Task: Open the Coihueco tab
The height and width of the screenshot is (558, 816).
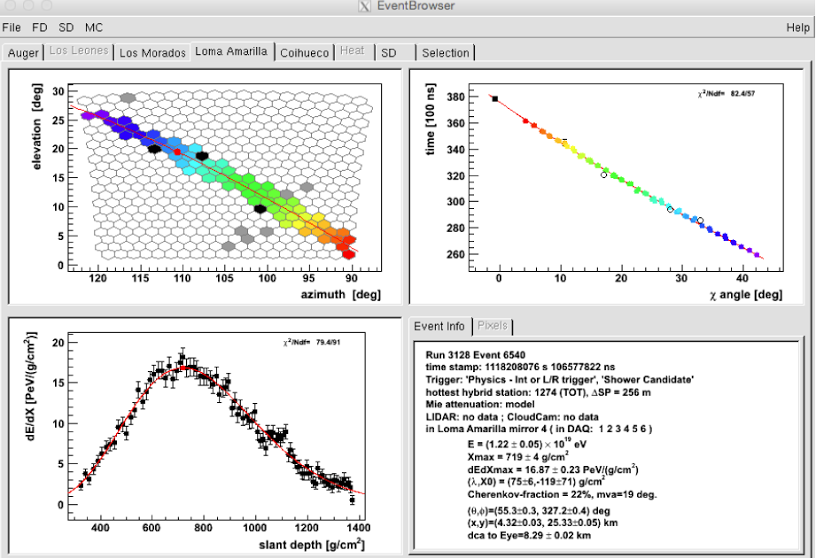Action: (x=305, y=52)
